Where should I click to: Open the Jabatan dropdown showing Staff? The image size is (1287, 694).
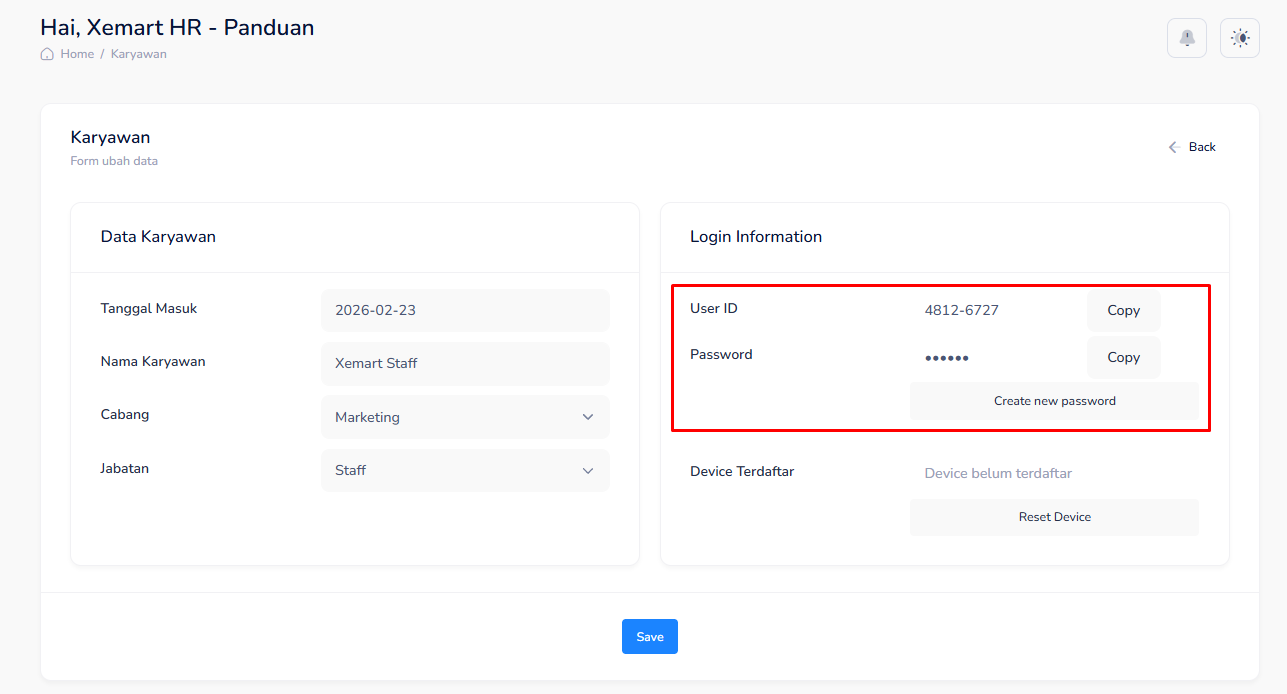(465, 470)
